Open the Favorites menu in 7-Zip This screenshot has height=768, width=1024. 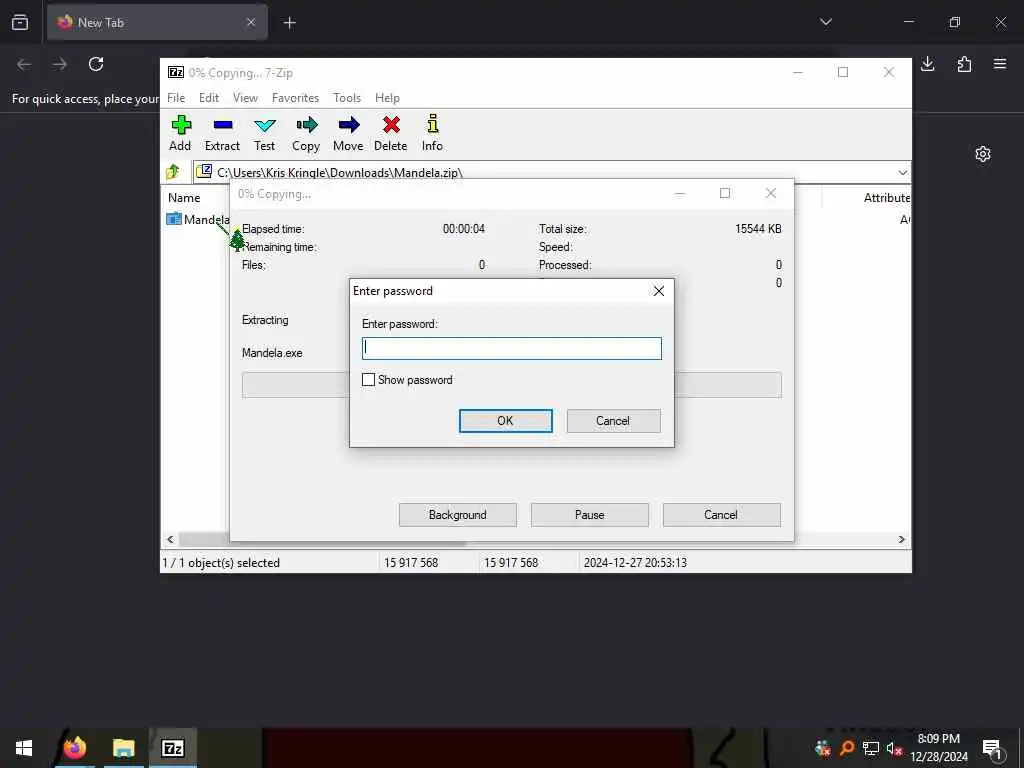(295, 98)
